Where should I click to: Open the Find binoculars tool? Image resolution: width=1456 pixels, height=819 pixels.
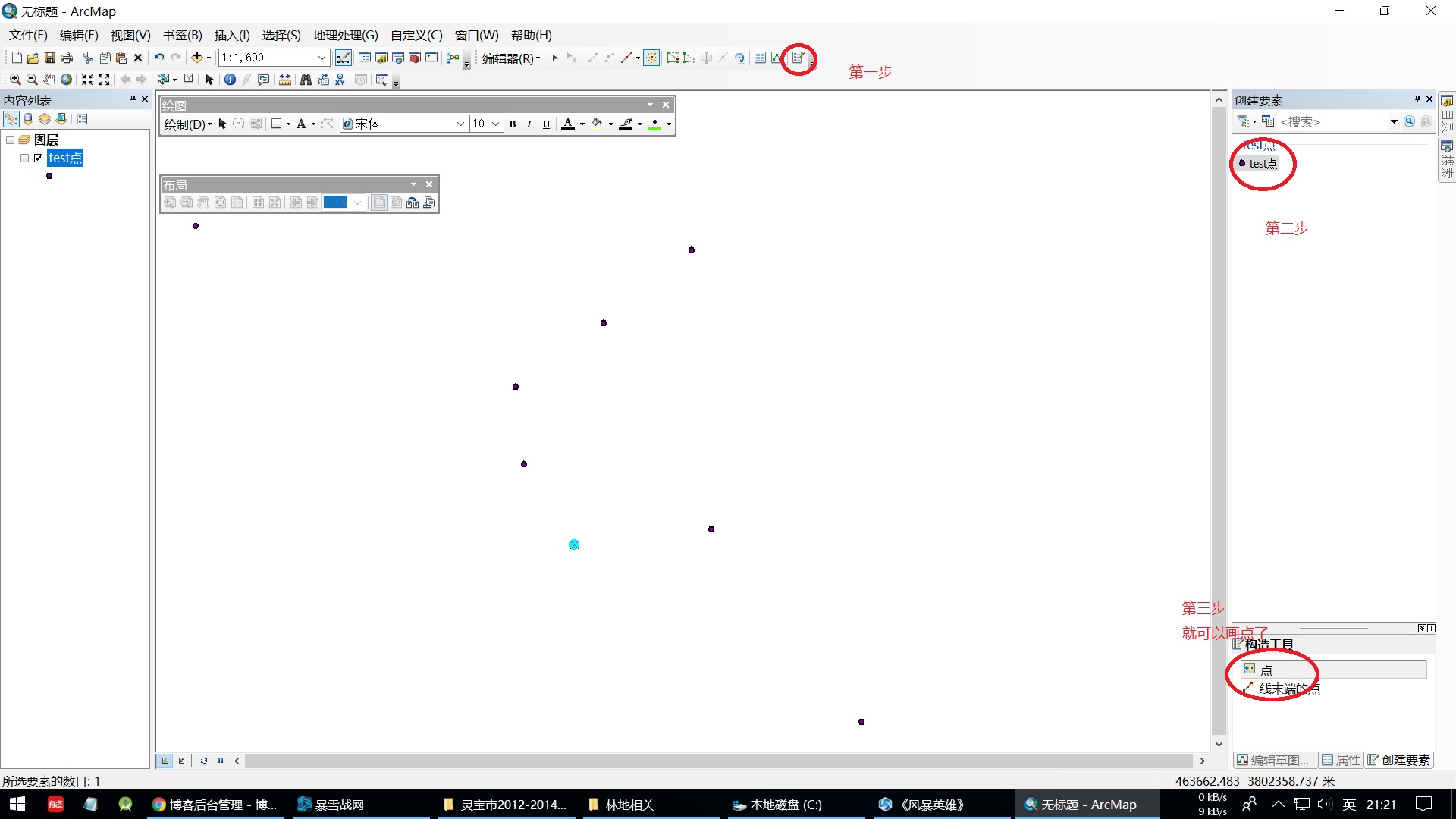pyautogui.click(x=306, y=80)
